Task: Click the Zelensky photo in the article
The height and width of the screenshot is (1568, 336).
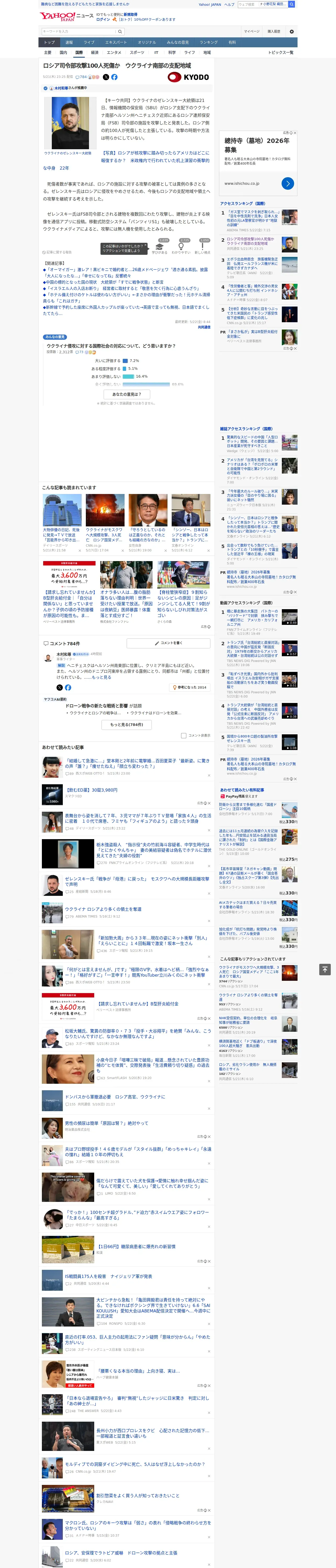Action: pyautogui.click(x=70, y=122)
